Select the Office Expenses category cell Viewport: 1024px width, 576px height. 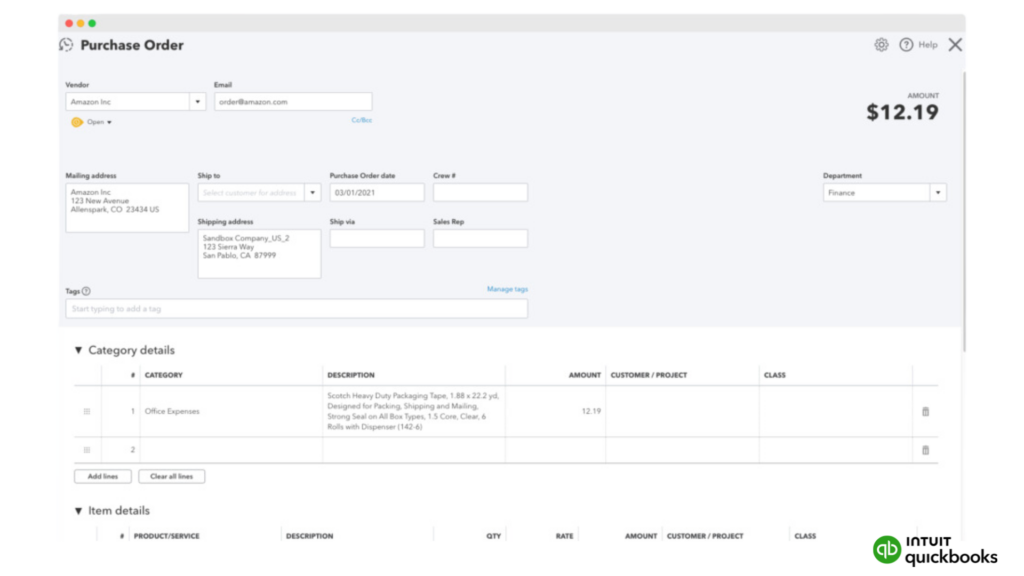tap(231, 411)
